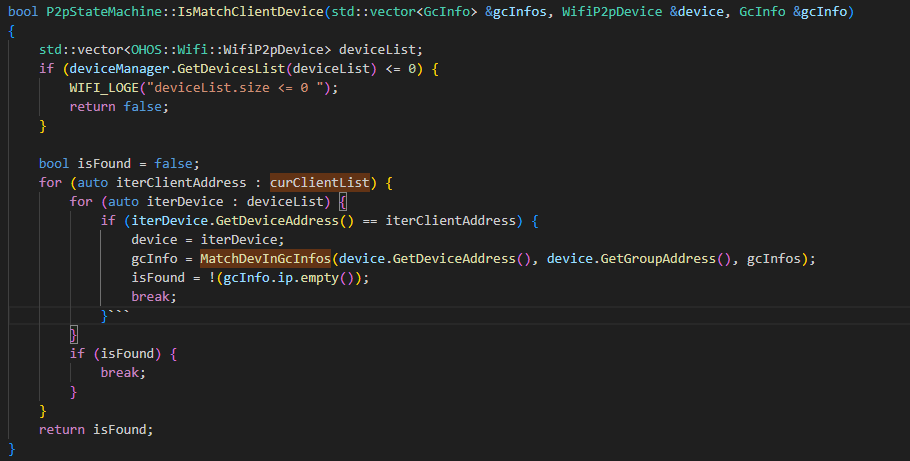Screen dimensions: 910x461
Task: Click the 'if (isFound)' condition line
Action: pos(123,354)
